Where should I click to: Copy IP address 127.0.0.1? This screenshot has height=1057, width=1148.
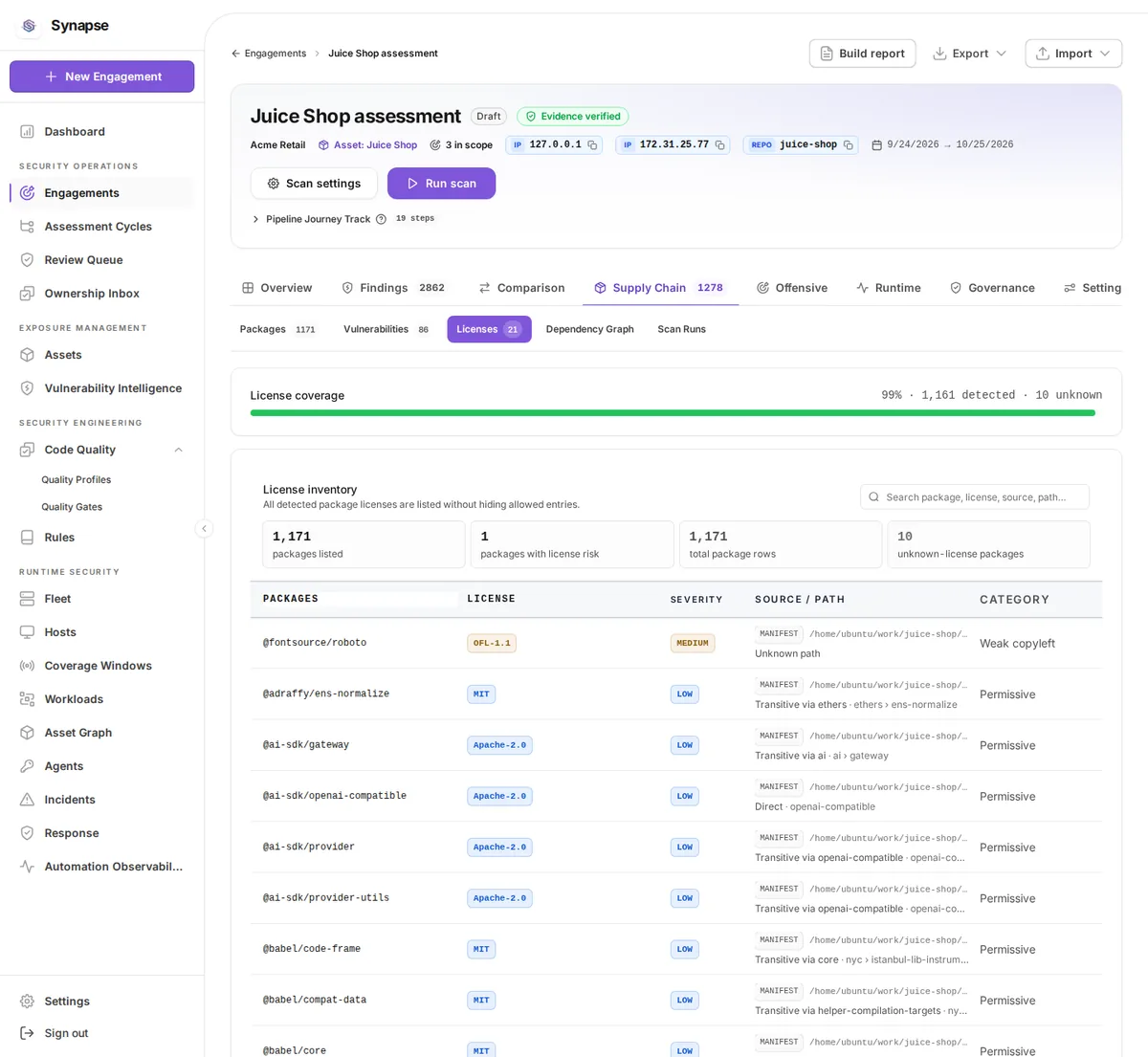[592, 145]
